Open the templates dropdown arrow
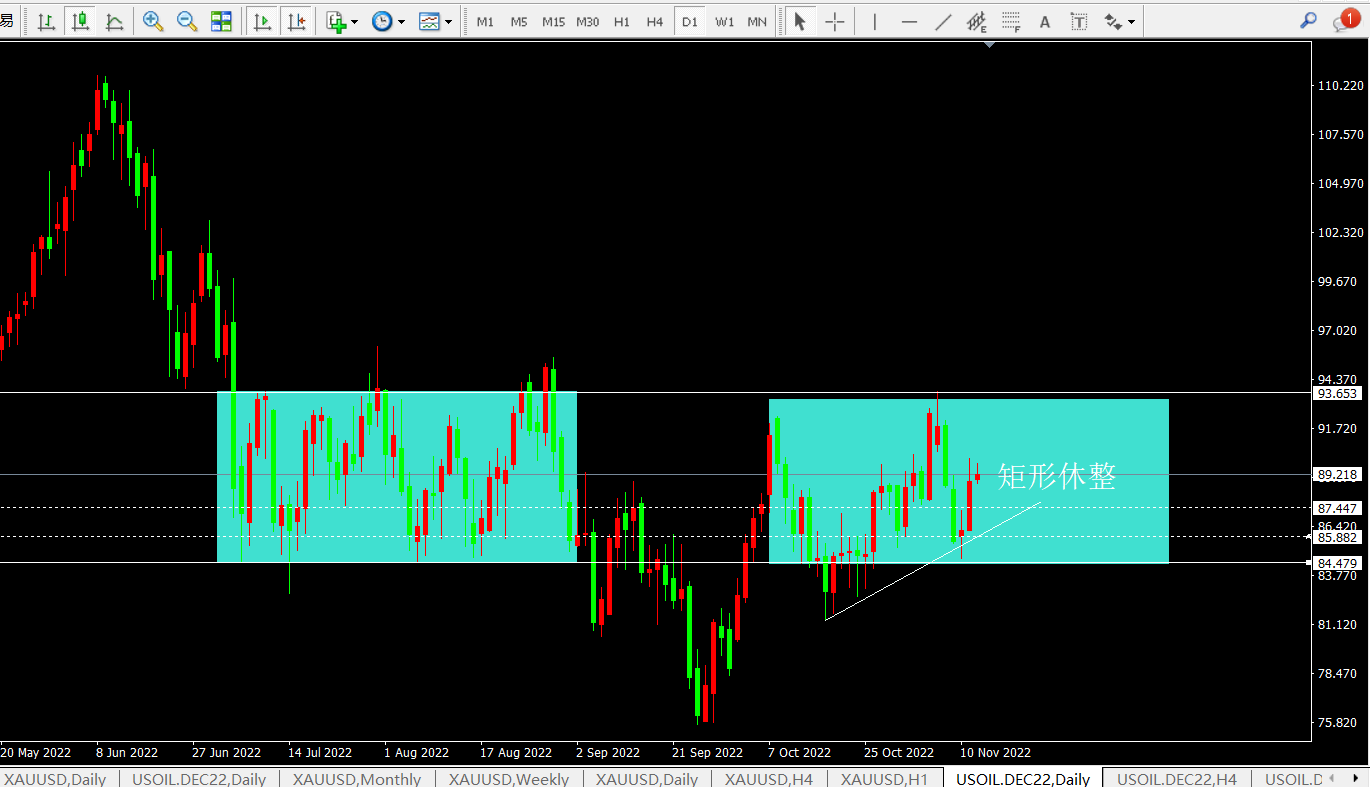The width and height of the screenshot is (1370, 787). [449, 22]
